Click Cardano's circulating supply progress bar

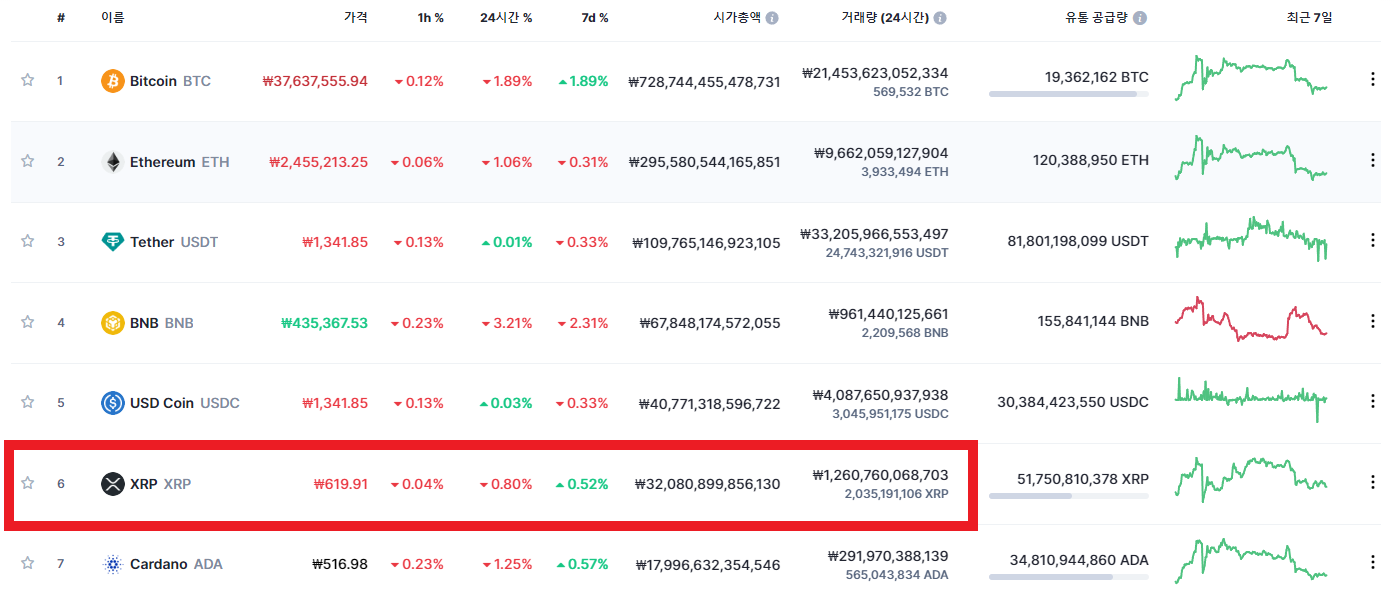point(1069,577)
